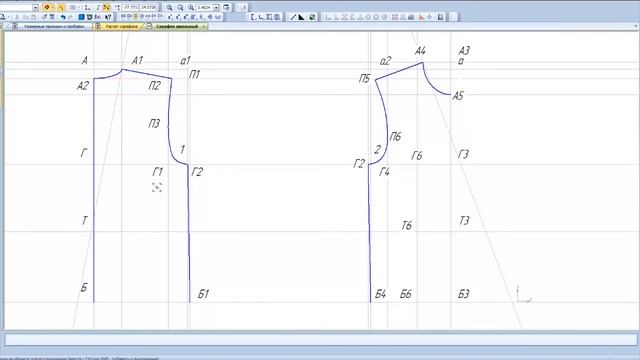Select the point label П2
Screen dimensions: 640x360
tap(154, 86)
